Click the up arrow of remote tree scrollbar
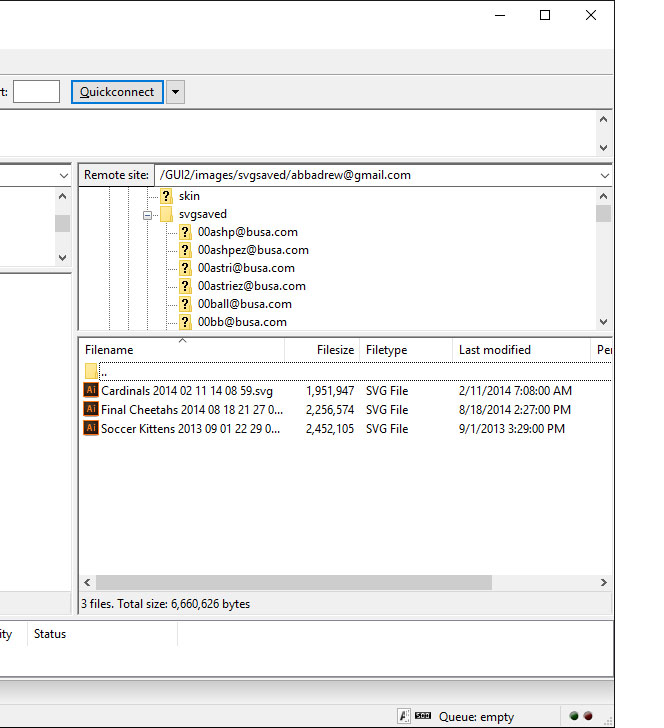This screenshot has width=664, height=728. click(x=604, y=196)
